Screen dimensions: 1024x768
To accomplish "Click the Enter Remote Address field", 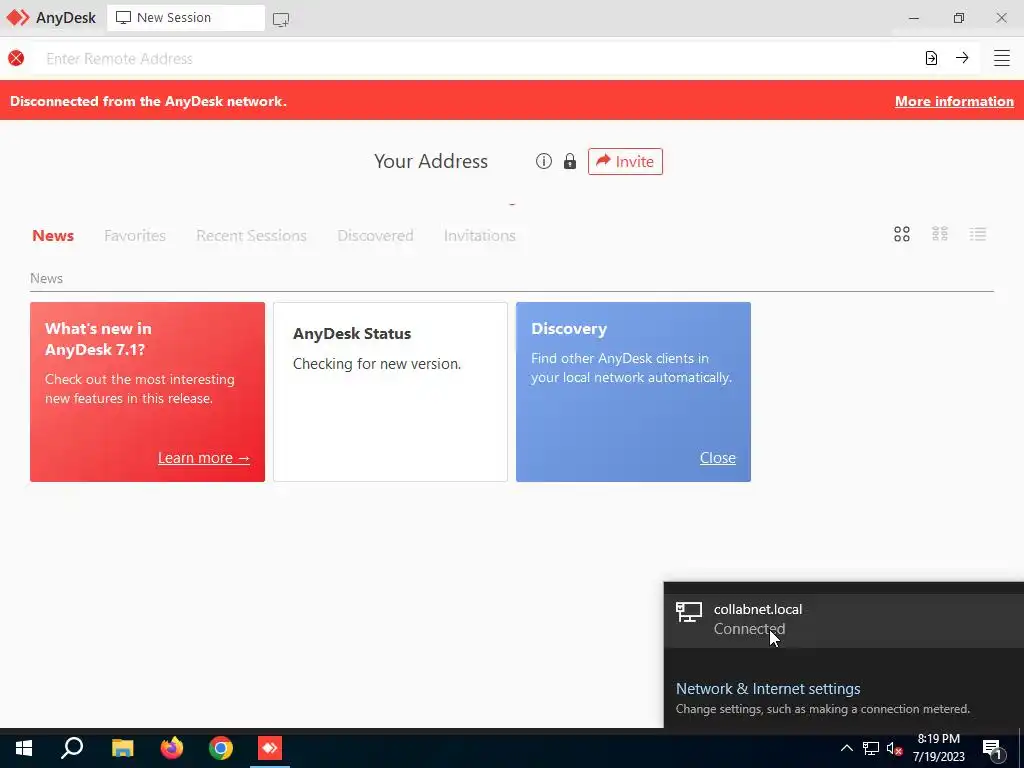I will 477,58.
